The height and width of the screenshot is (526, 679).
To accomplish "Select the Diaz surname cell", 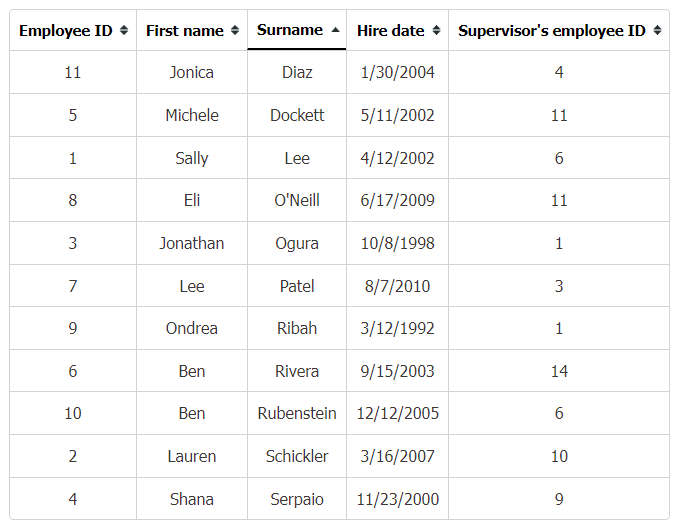I will click(x=297, y=72).
